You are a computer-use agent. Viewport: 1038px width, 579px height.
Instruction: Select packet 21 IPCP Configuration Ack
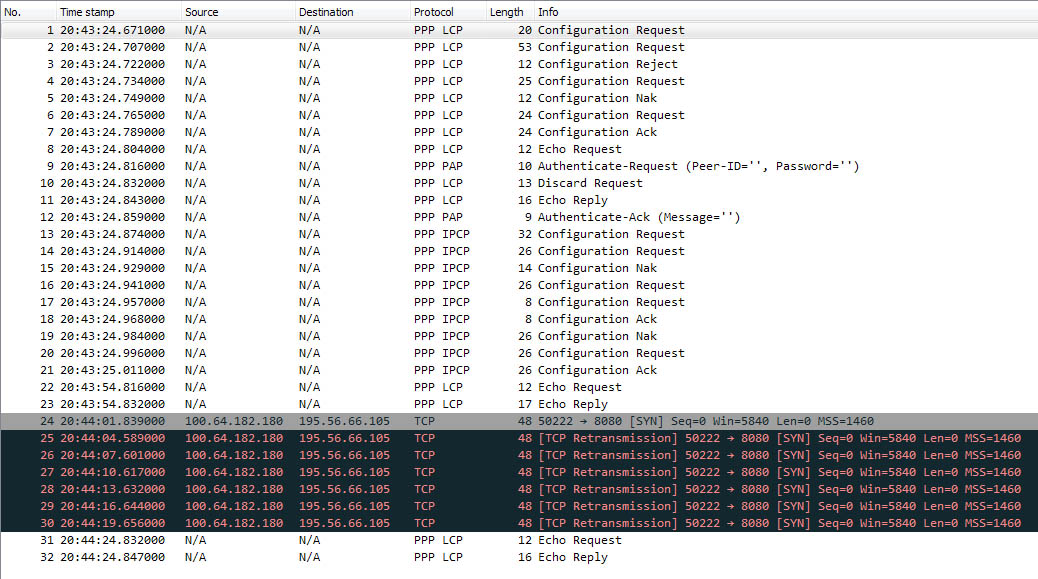597,370
